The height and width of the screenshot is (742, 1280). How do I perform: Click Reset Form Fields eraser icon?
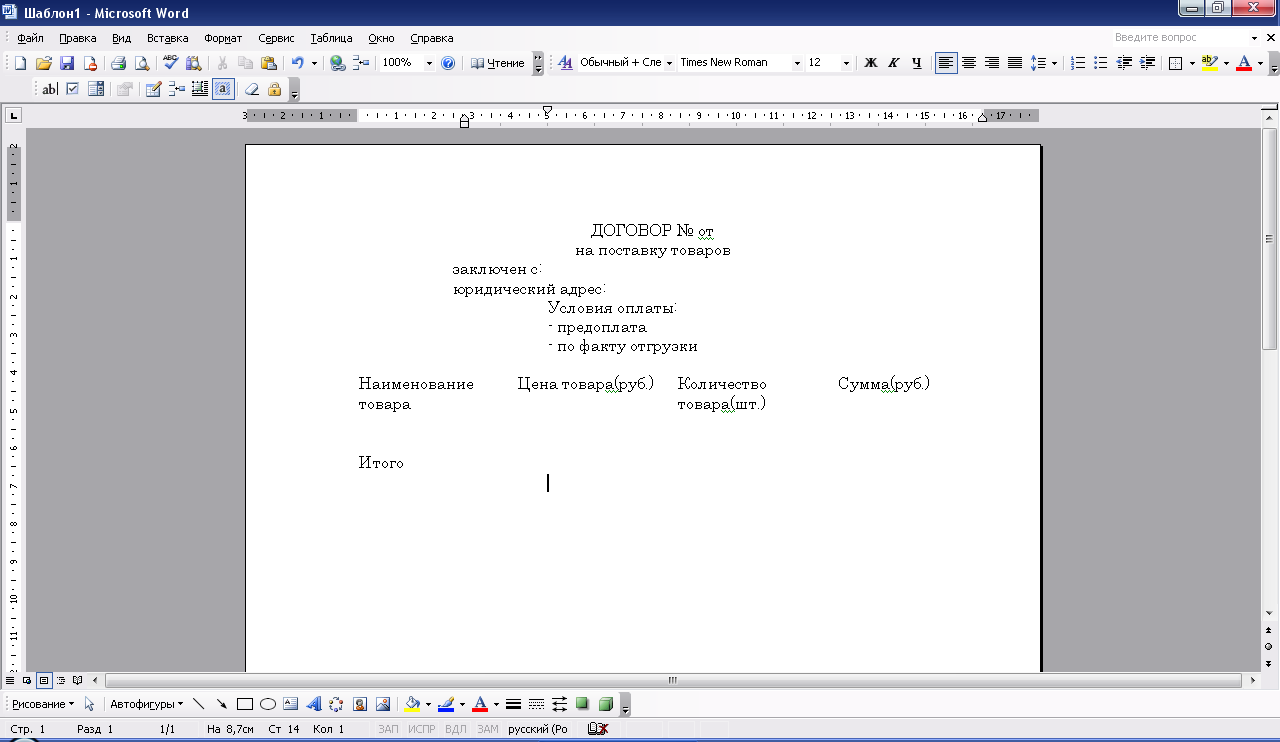coord(252,89)
